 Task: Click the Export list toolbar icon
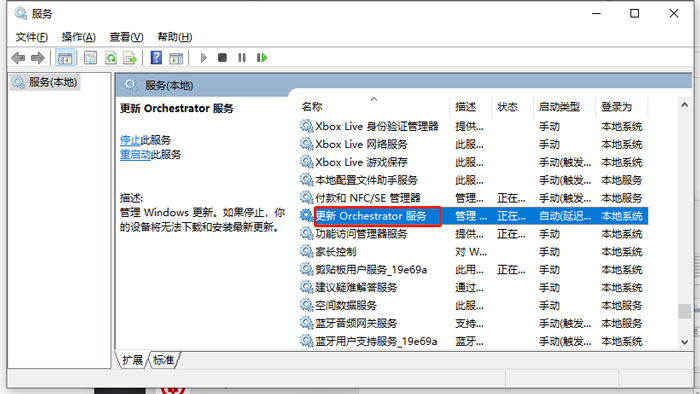130,58
